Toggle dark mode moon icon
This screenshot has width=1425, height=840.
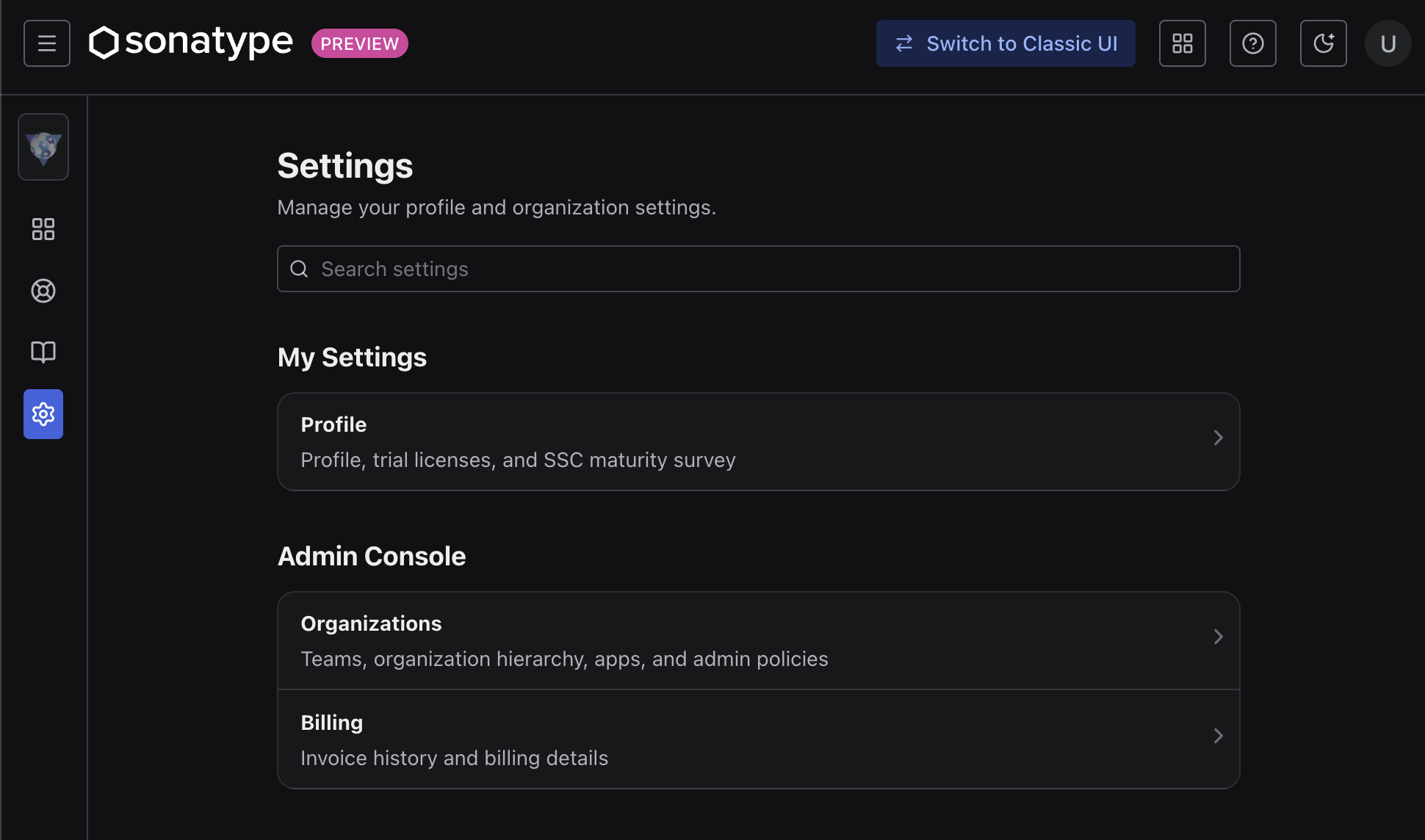[1324, 43]
